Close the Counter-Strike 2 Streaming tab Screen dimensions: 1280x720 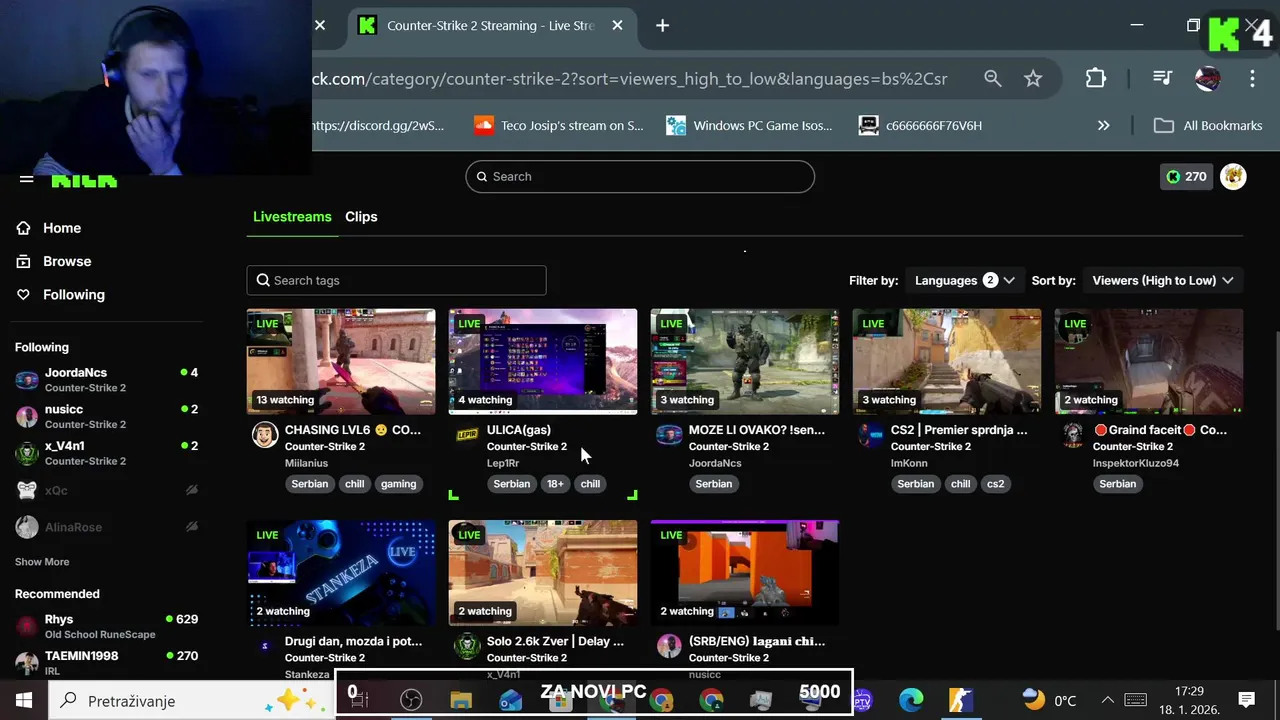pos(618,26)
